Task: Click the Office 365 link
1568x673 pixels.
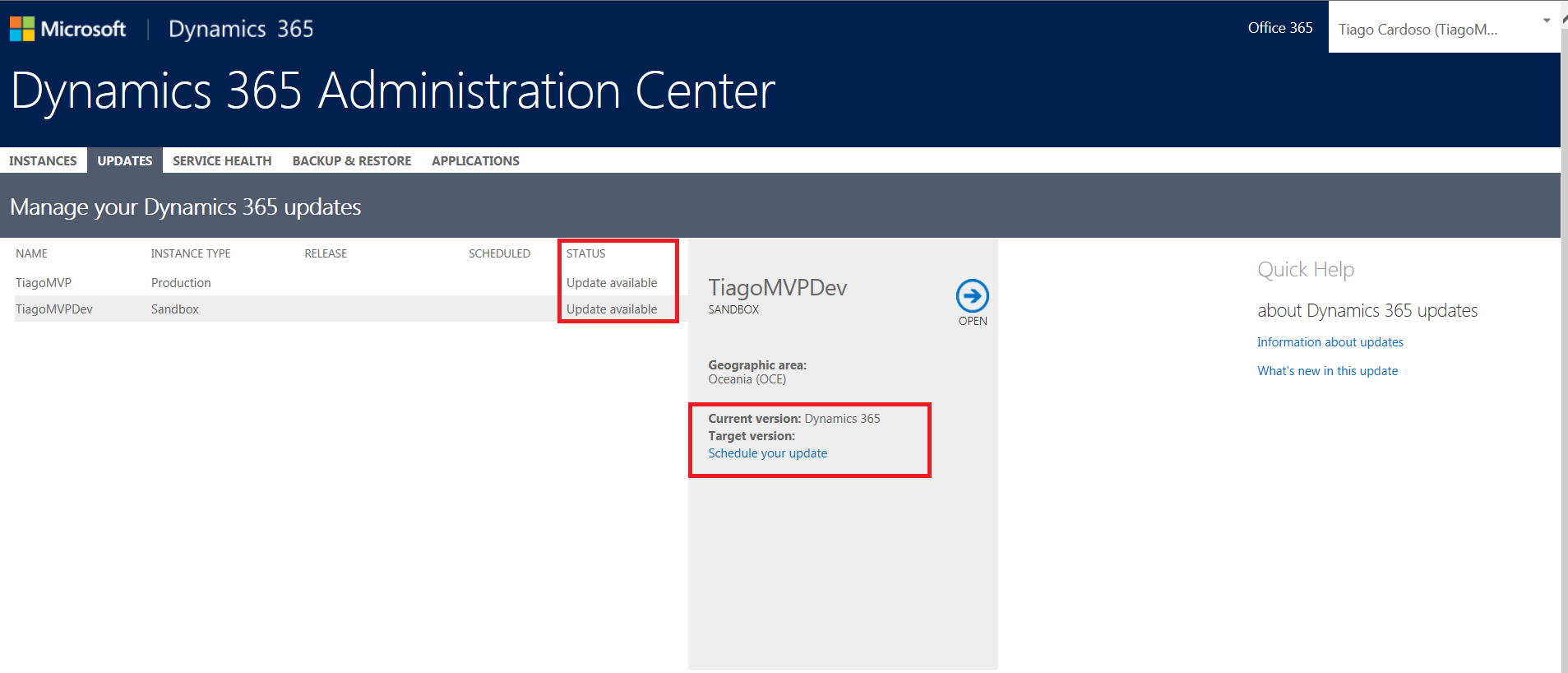Action: click(1280, 28)
